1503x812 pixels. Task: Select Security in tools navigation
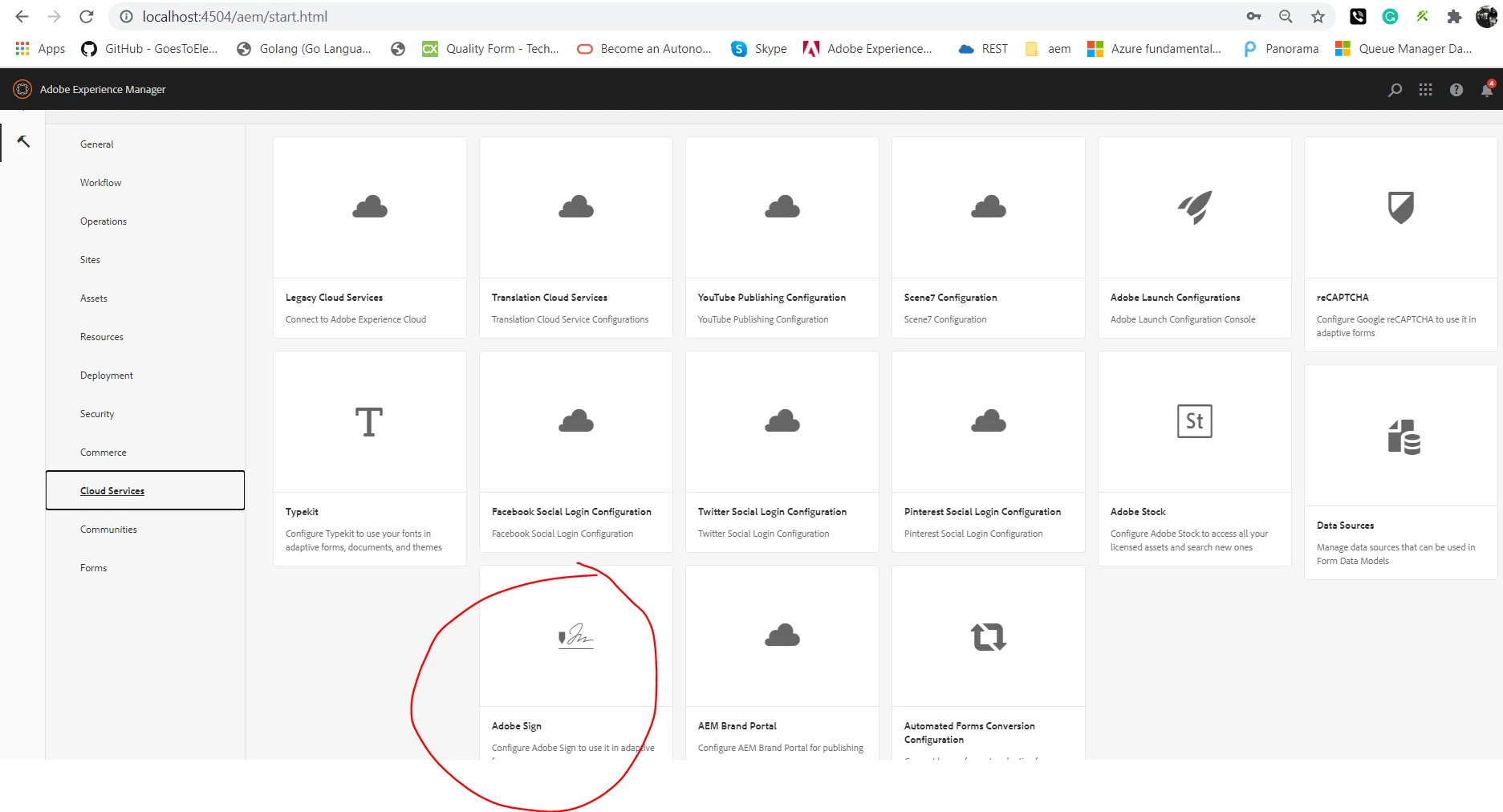pos(97,414)
